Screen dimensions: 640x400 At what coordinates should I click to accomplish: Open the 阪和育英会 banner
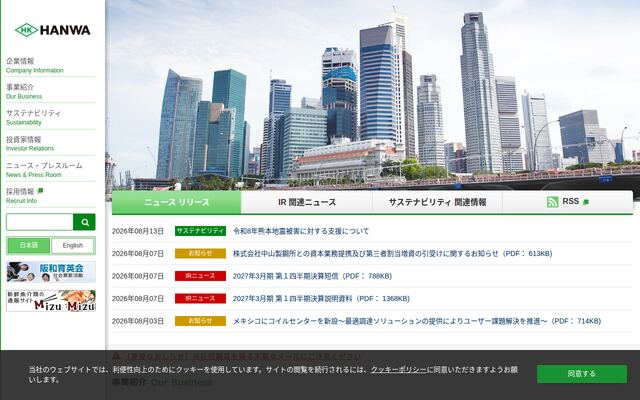[x=51, y=272]
